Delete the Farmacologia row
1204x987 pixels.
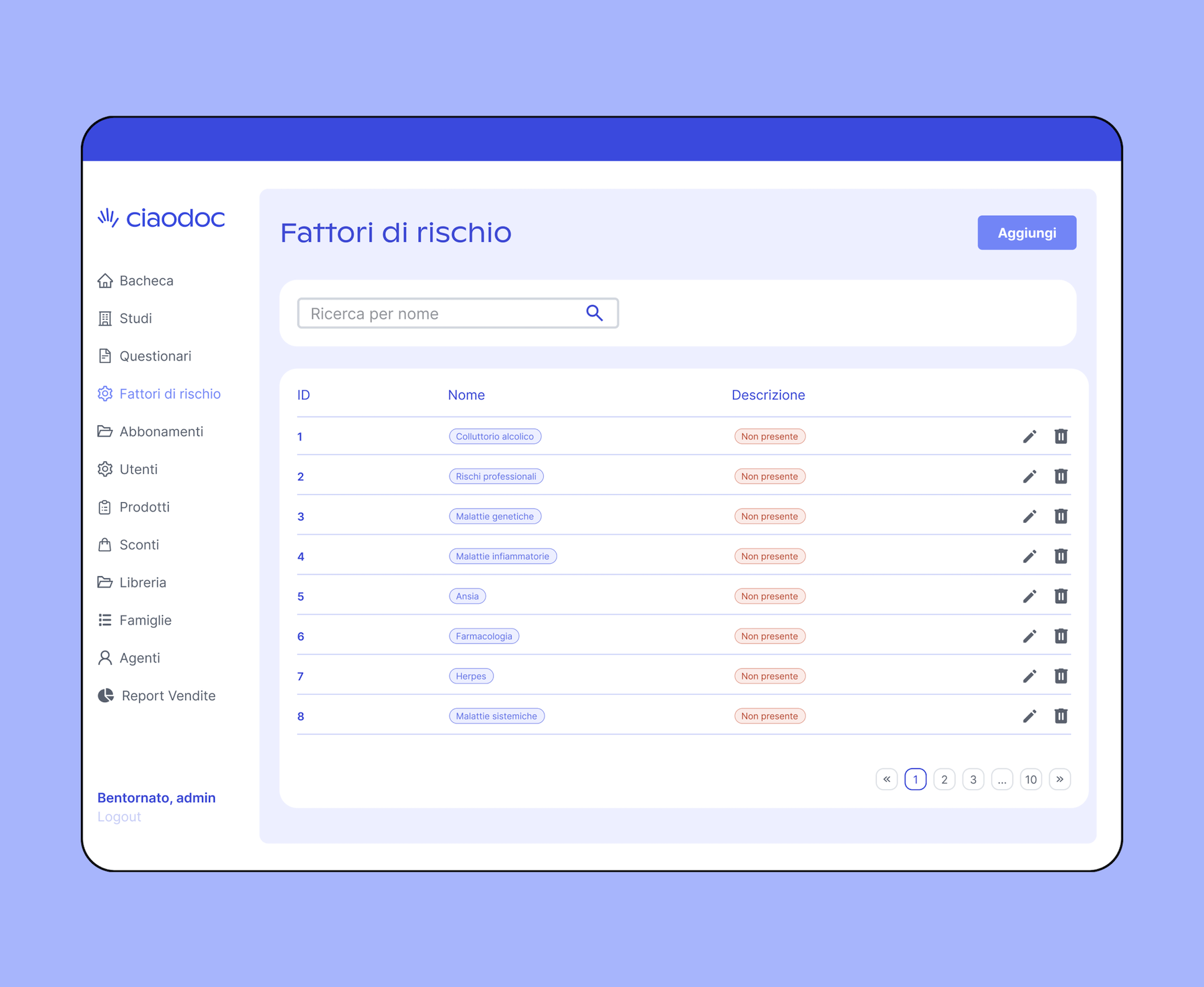[1061, 636]
